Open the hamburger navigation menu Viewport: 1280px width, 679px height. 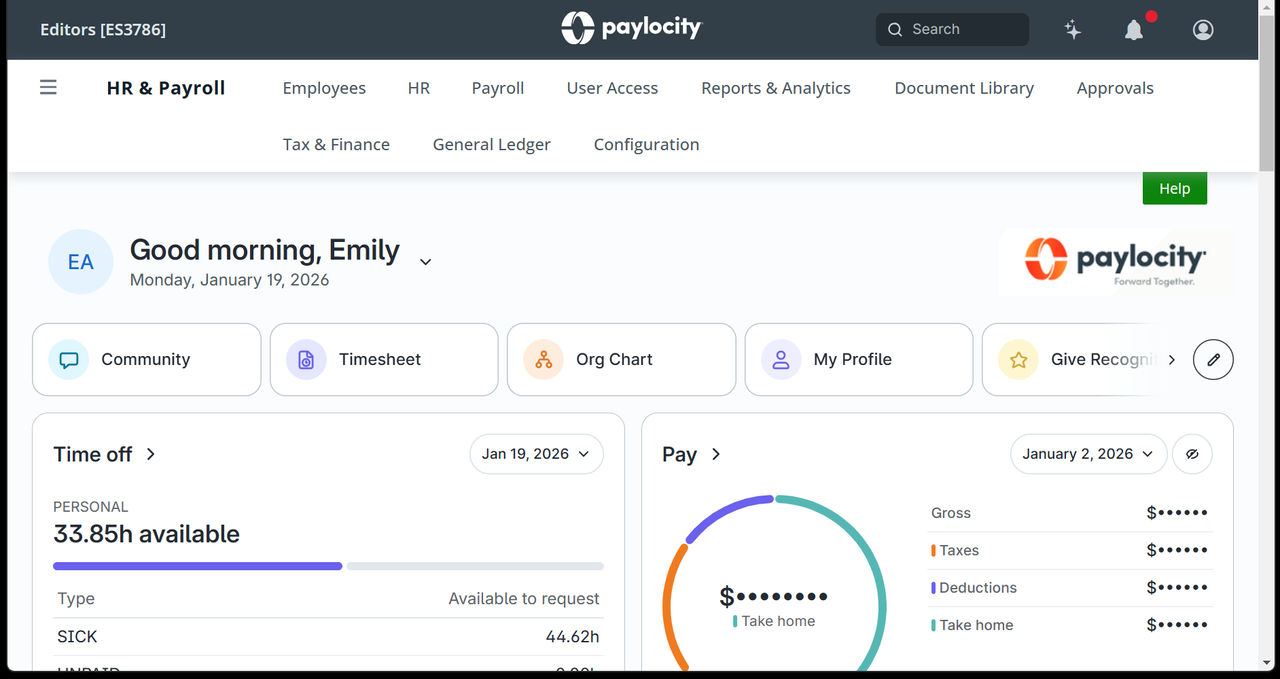pyautogui.click(x=48, y=87)
